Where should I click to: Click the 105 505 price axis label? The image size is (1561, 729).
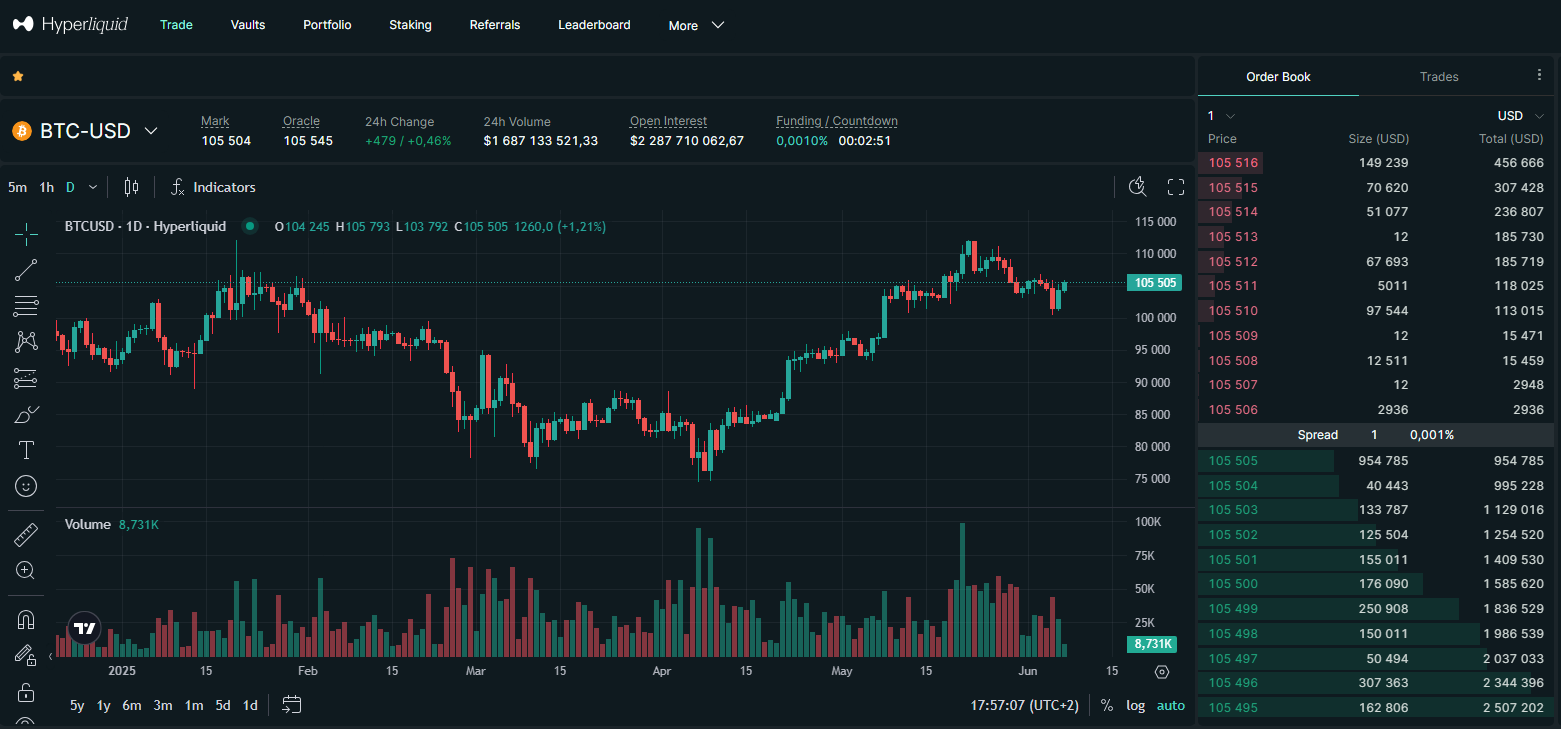pyautogui.click(x=1155, y=283)
